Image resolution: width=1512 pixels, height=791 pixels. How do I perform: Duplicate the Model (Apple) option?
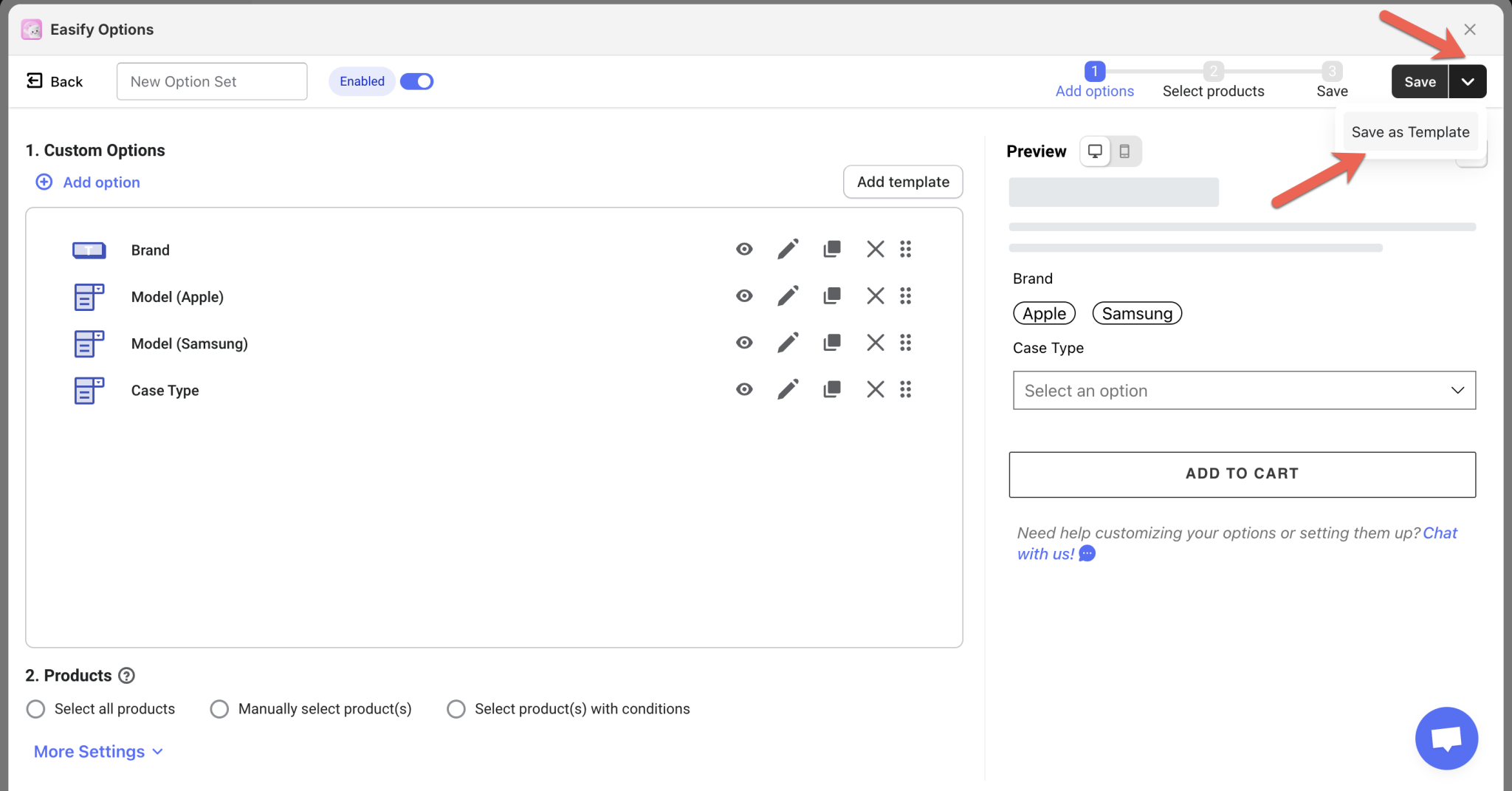point(831,295)
